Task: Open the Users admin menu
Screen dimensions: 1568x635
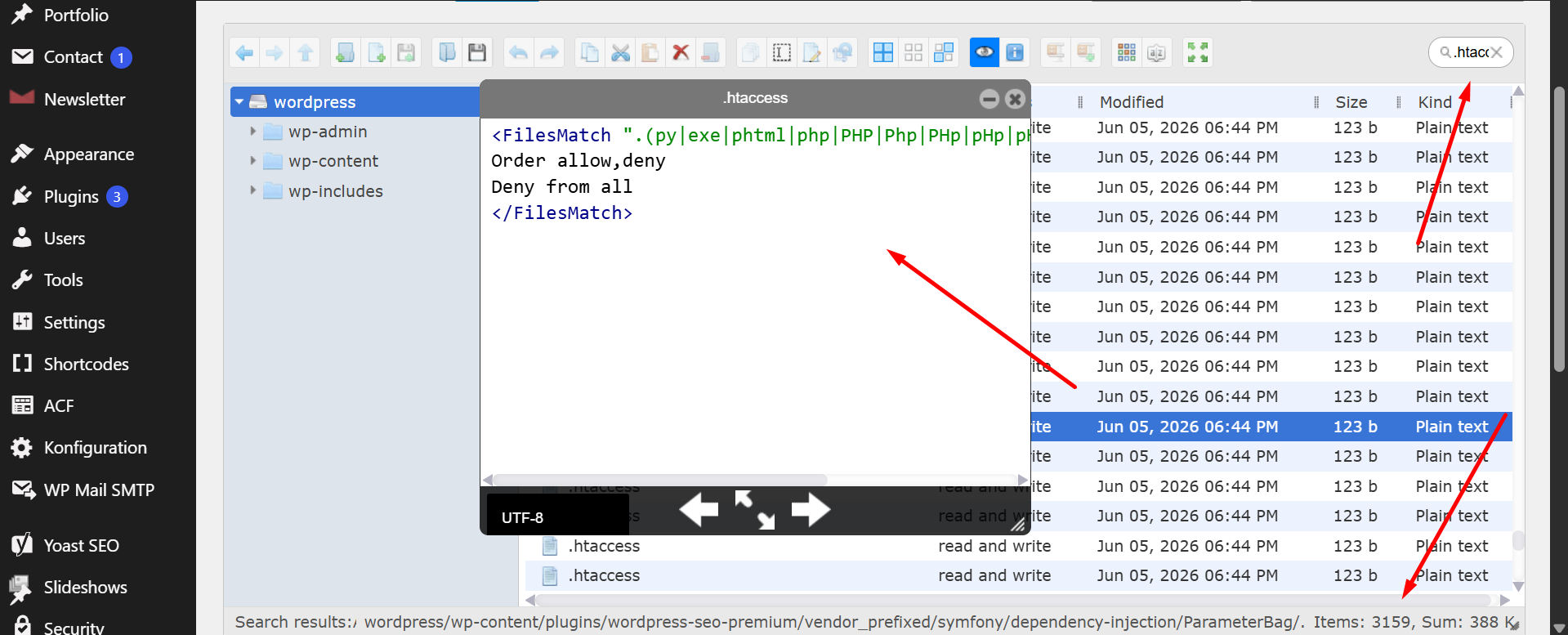Action: pyautogui.click(x=64, y=239)
